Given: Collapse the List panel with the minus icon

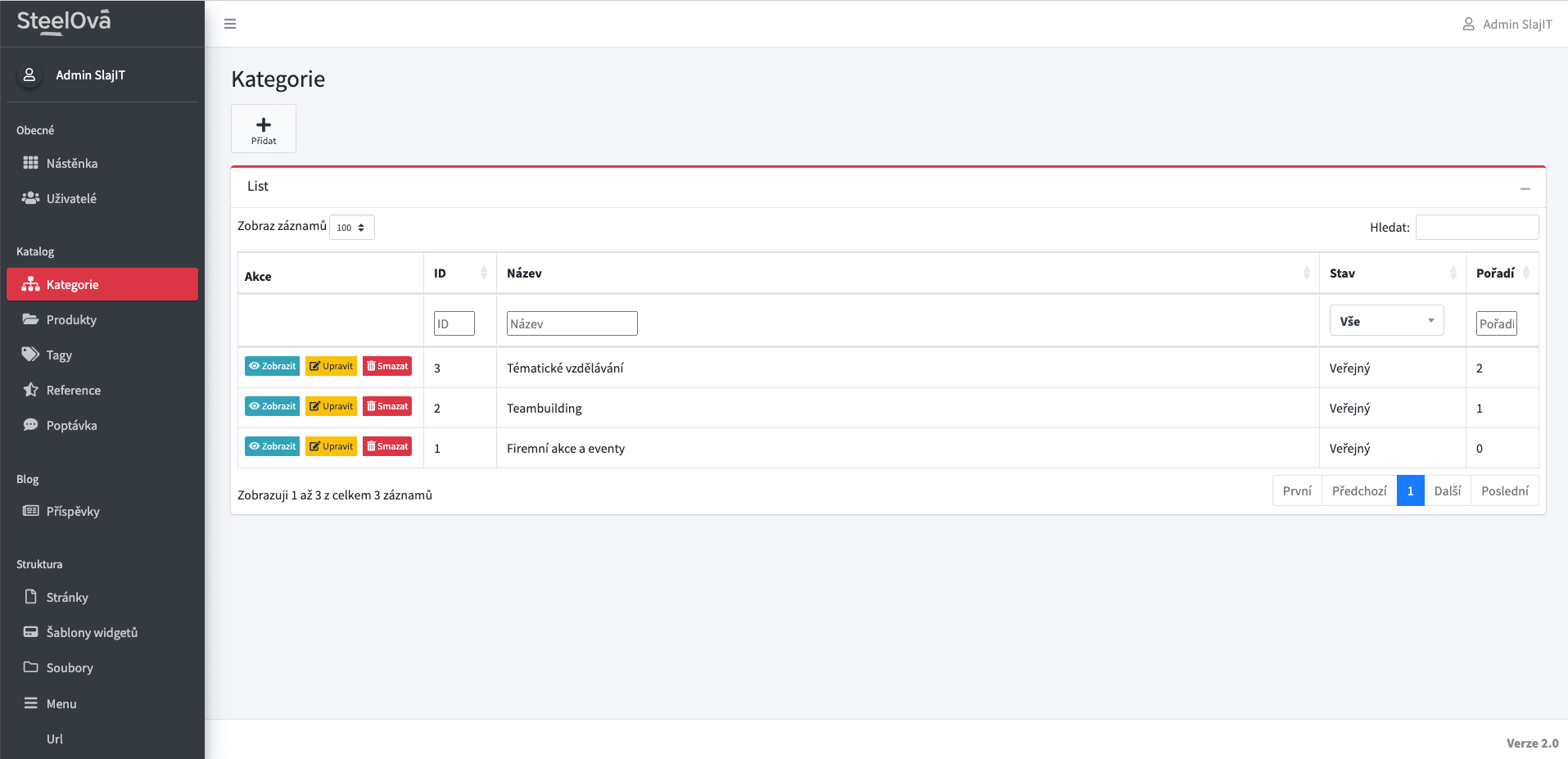Looking at the screenshot, I should click(1525, 188).
